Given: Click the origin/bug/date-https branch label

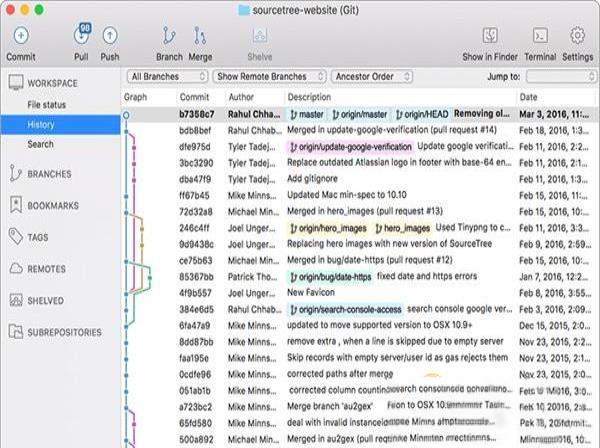Looking at the screenshot, I should tap(331, 277).
